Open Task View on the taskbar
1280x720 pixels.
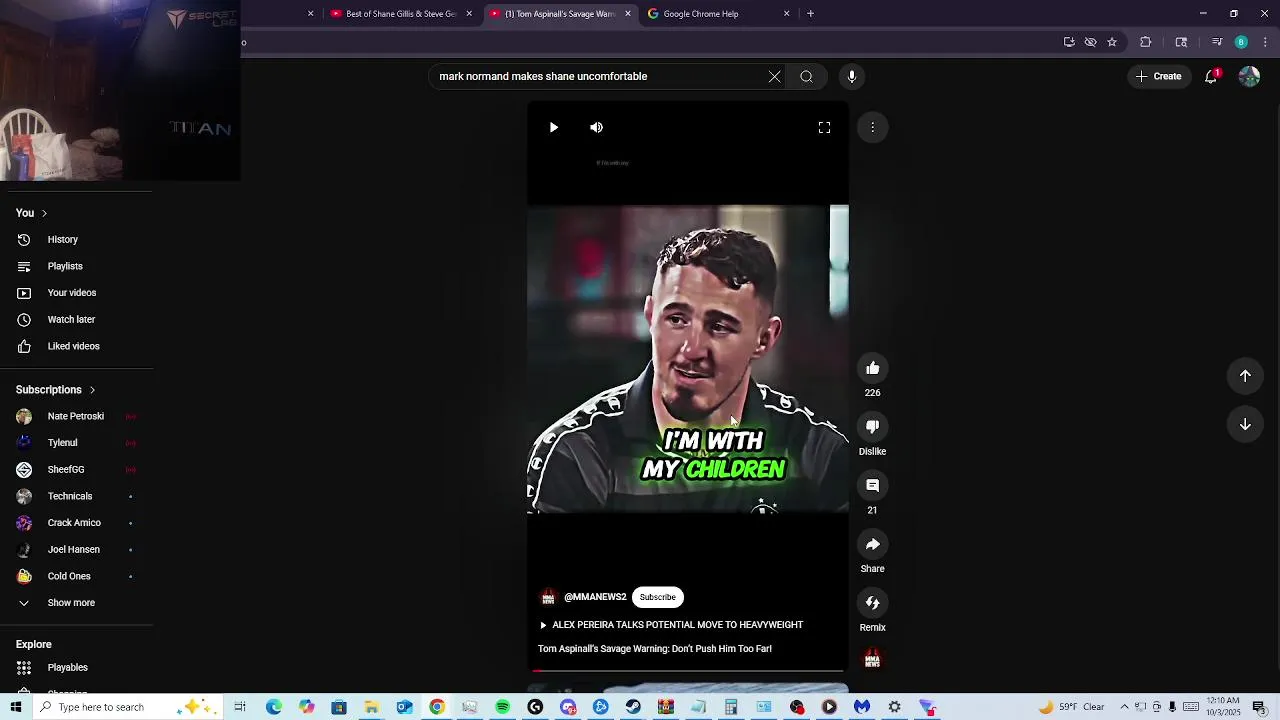(240, 707)
